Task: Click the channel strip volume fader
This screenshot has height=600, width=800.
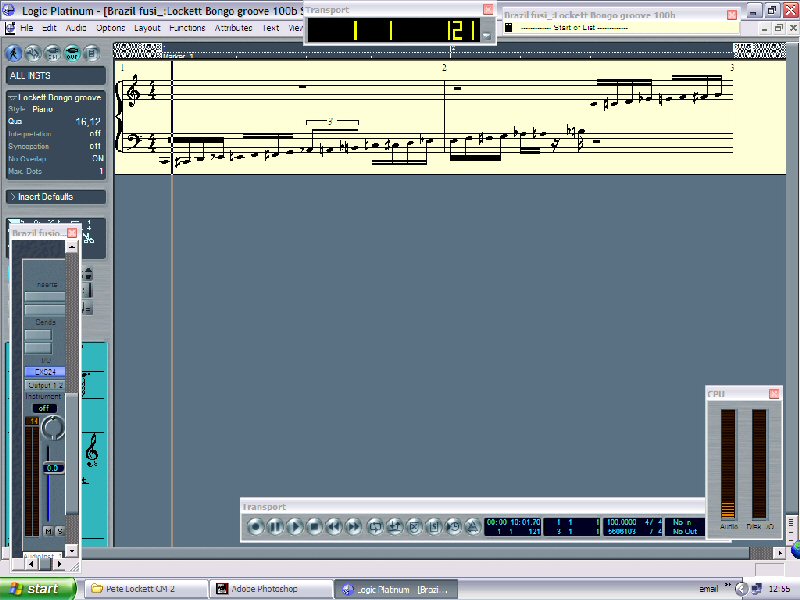Action: (x=53, y=467)
